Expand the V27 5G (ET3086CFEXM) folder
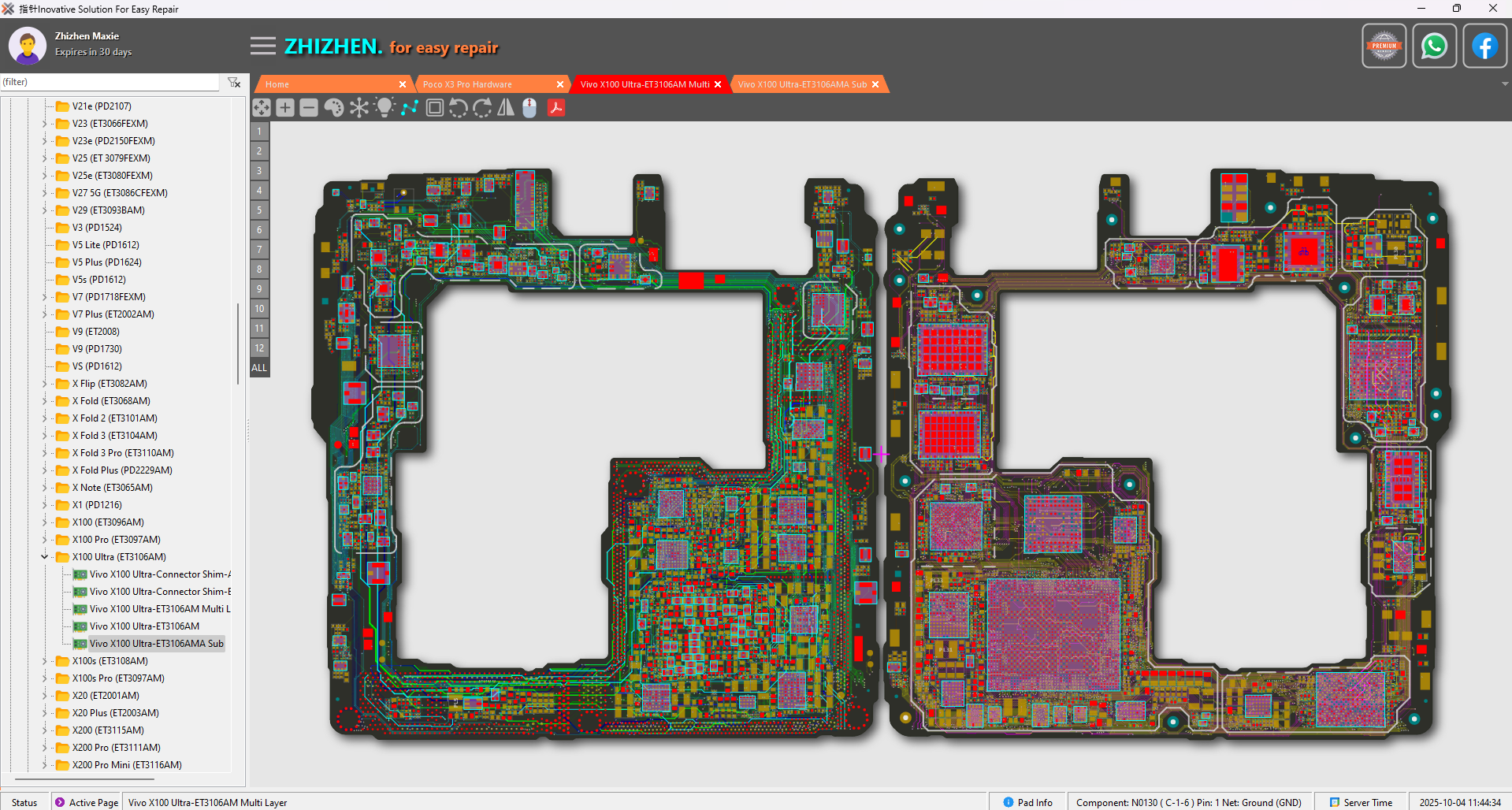 [x=45, y=193]
